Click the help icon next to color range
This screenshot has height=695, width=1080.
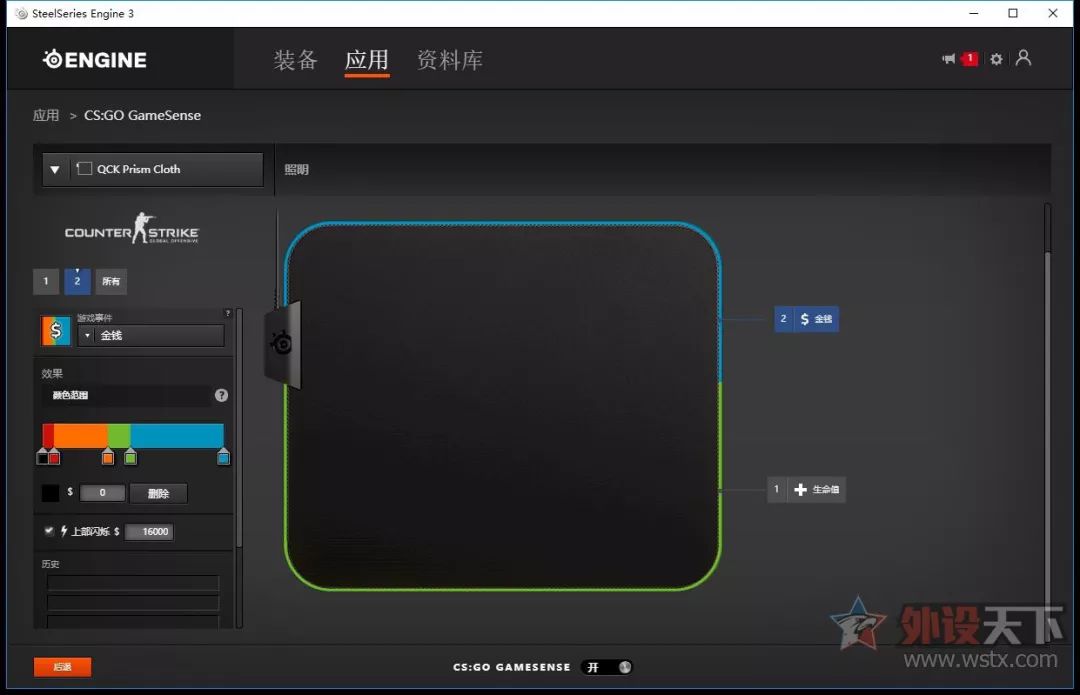click(221, 395)
